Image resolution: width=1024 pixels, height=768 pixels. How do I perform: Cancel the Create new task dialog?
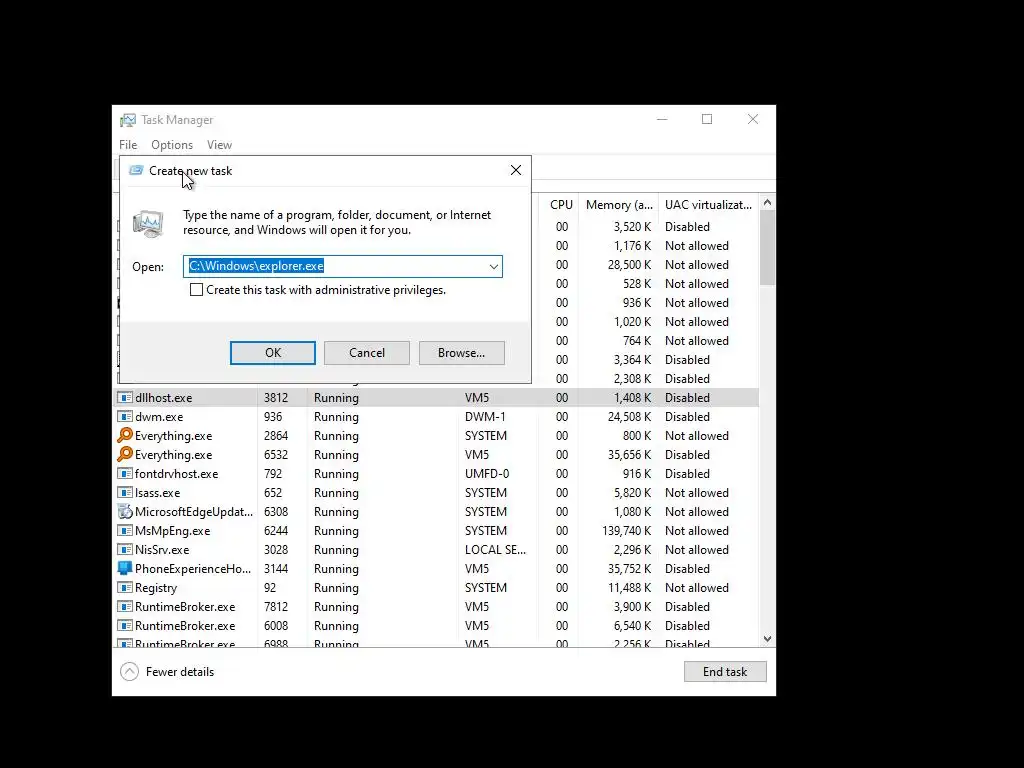tap(367, 353)
